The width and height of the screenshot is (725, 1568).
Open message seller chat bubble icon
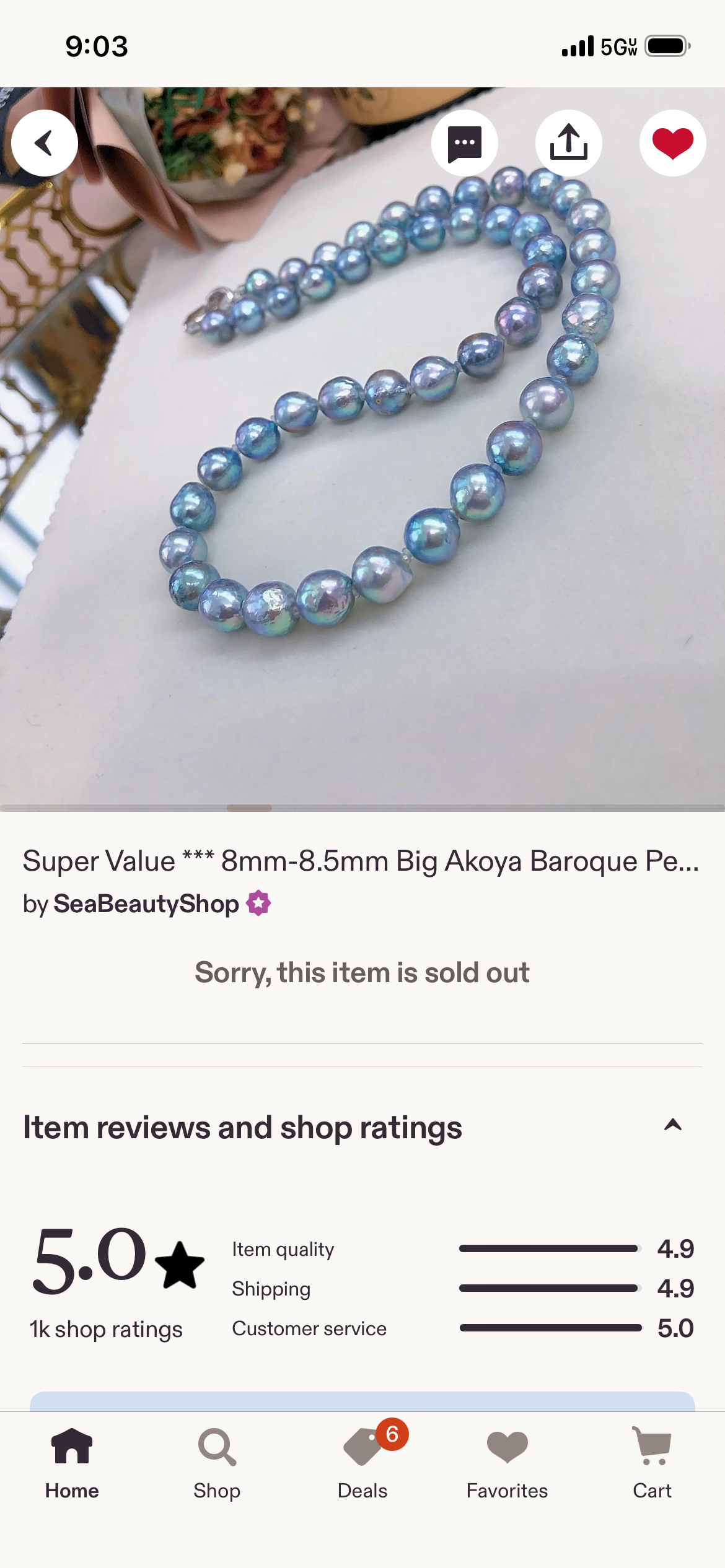[465, 143]
